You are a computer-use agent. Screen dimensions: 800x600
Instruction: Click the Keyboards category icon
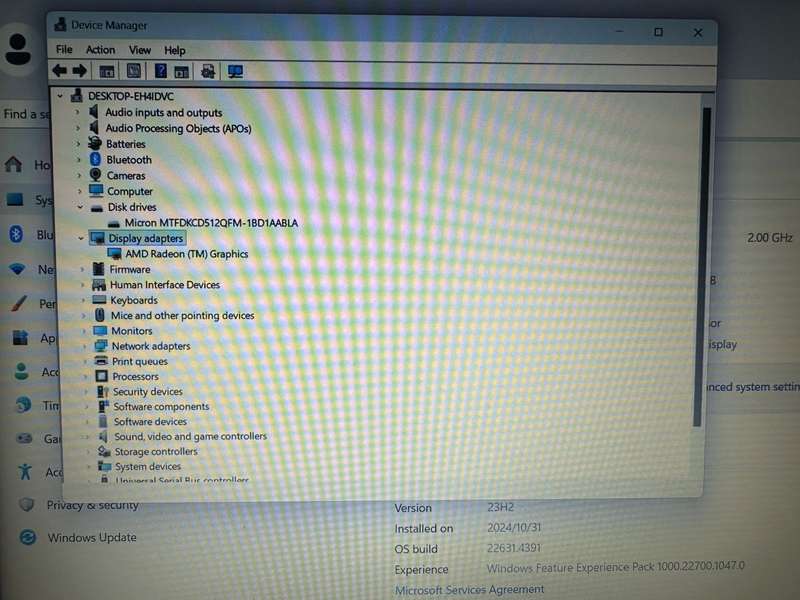coord(99,299)
